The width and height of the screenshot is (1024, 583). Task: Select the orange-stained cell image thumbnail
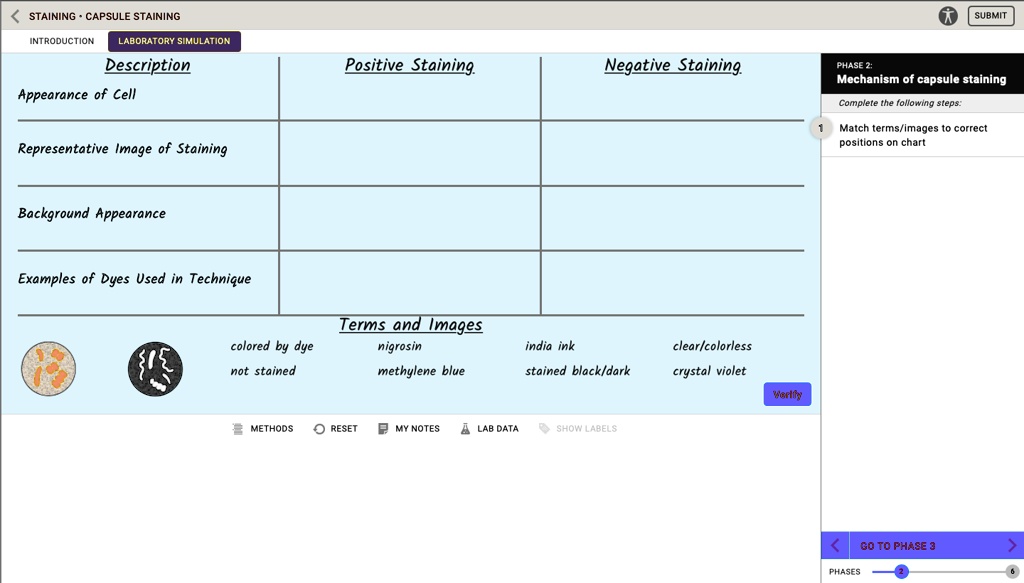tap(48, 368)
